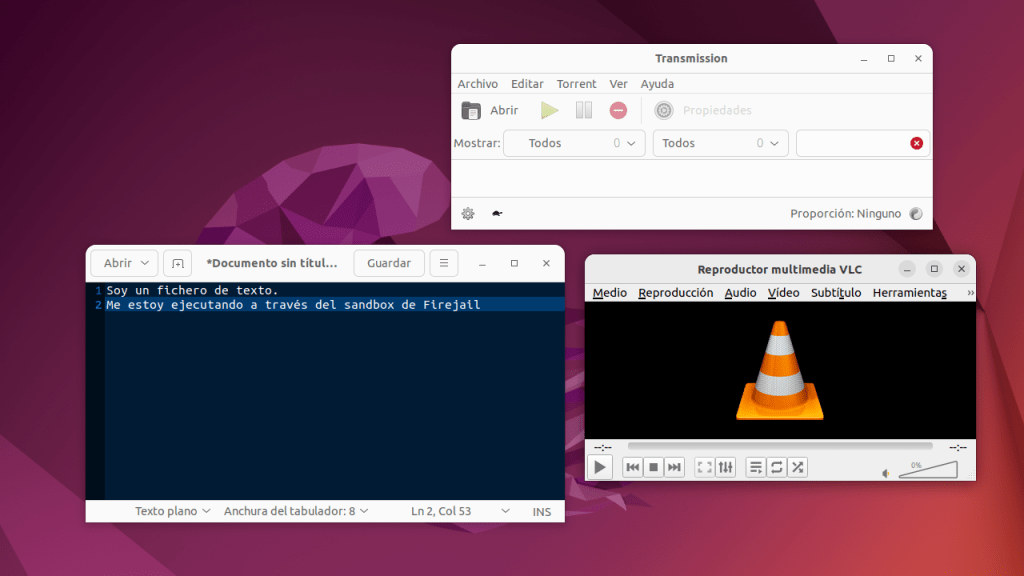The image size is (1024, 576).
Task: Save the document with Guardar
Action: (388, 263)
